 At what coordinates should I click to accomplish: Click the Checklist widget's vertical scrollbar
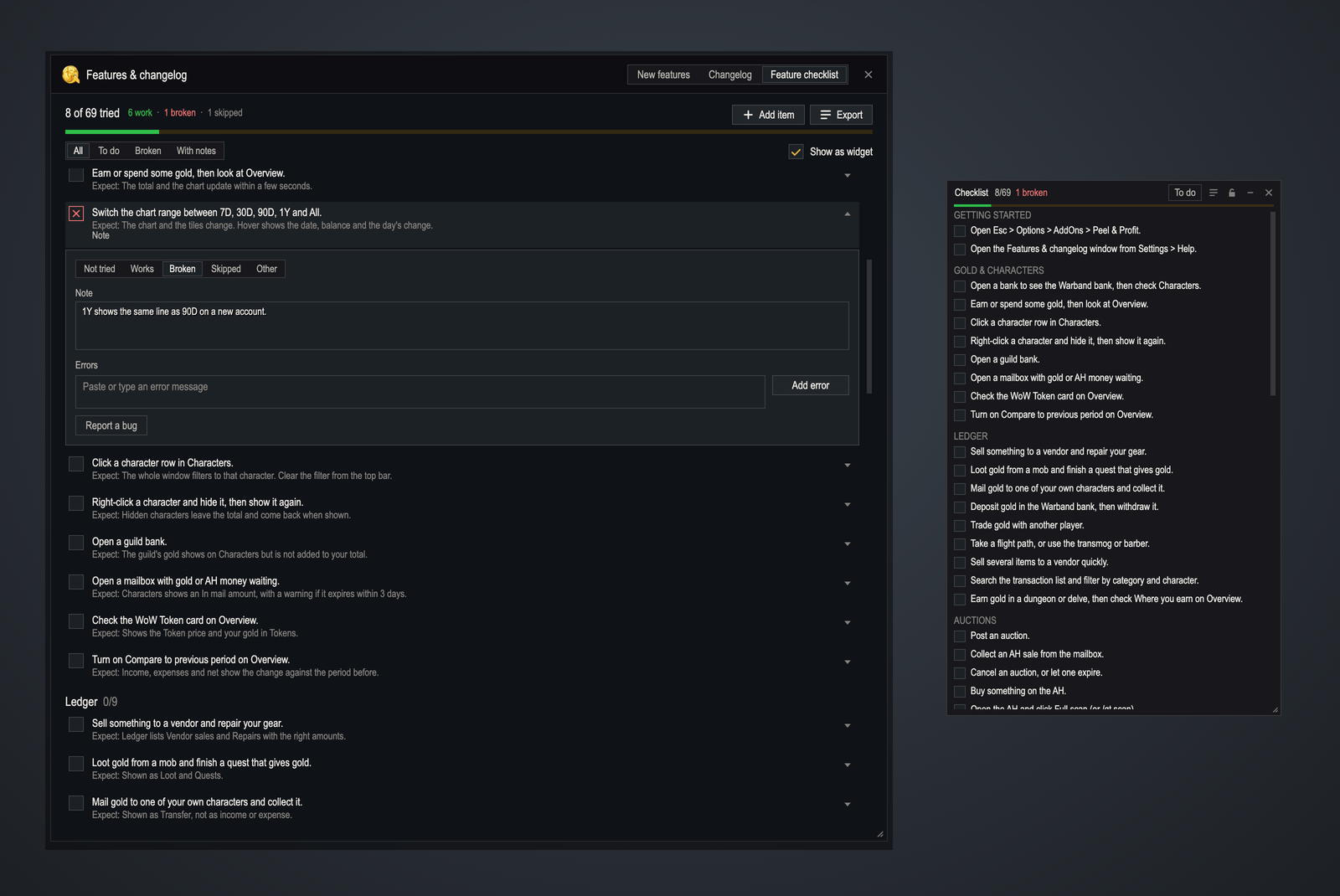(1273, 303)
